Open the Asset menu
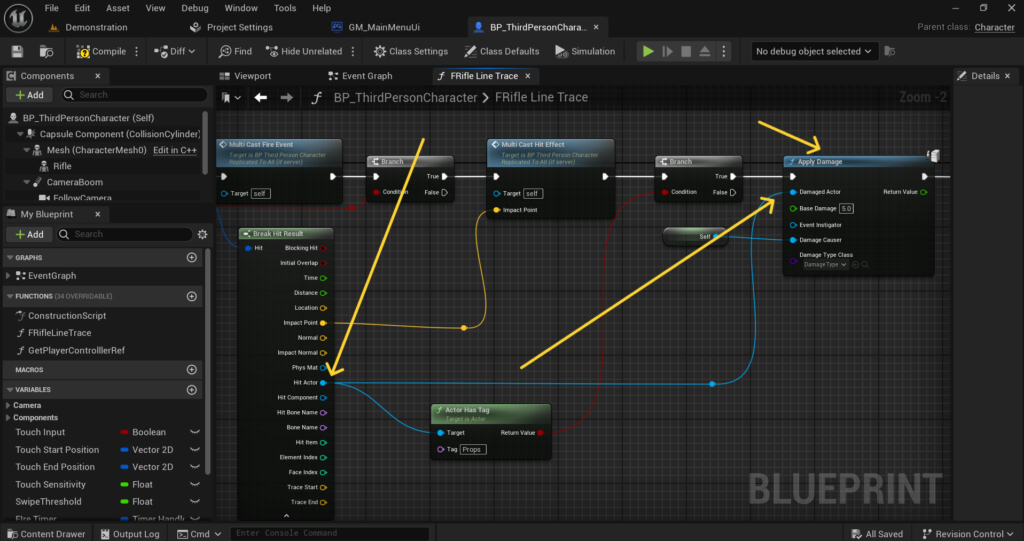The image size is (1024, 541). click(118, 8)
